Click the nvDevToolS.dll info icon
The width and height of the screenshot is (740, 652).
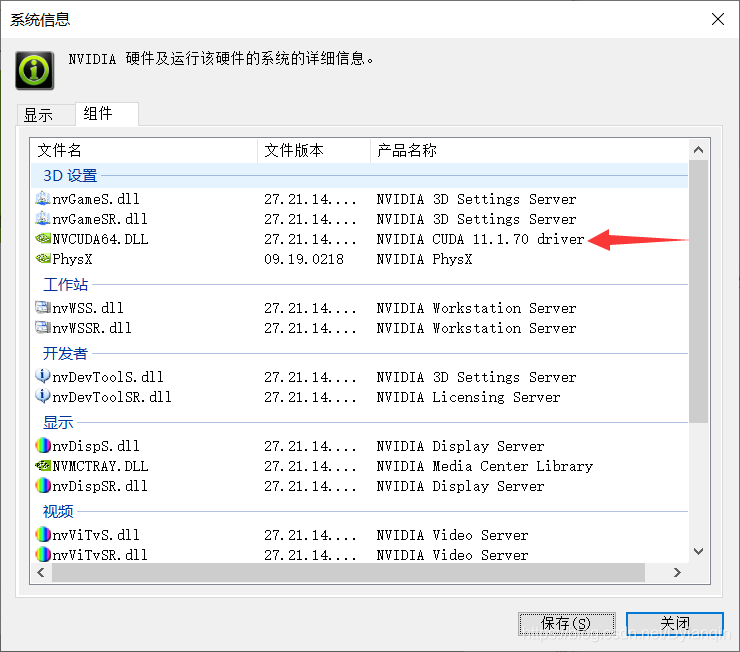(42, 376)
